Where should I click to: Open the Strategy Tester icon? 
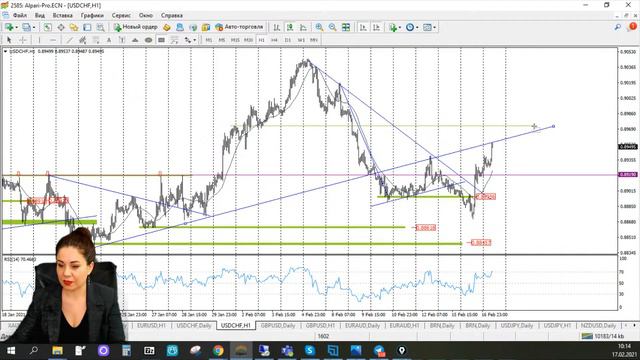coord(100,27)
